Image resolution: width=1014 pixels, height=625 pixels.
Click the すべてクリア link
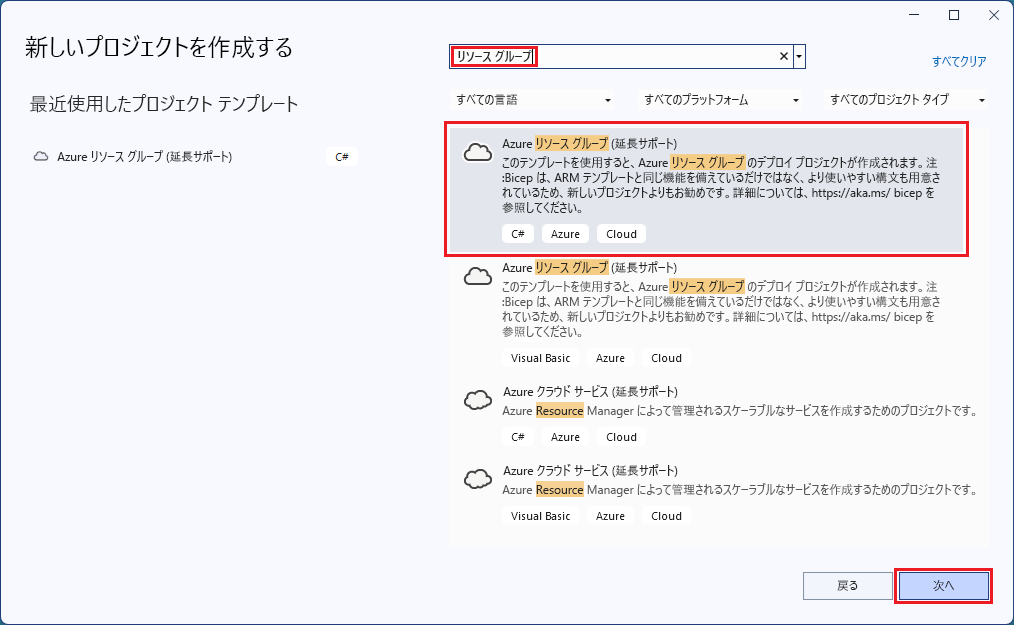pos(959,61)
